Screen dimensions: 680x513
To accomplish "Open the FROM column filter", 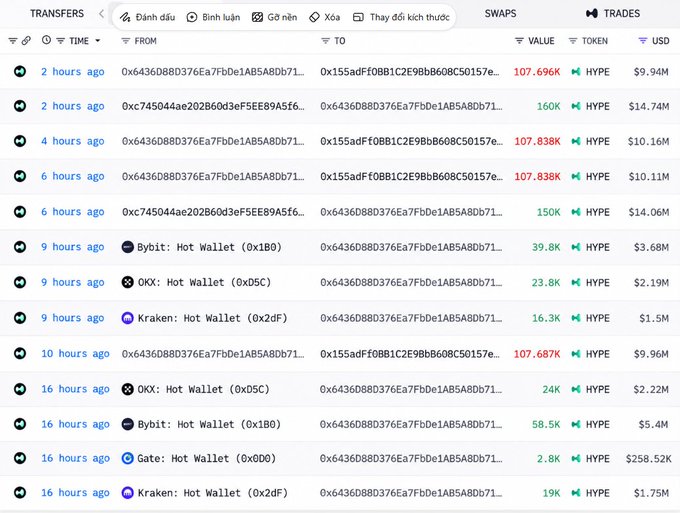I will coord(126,41).
